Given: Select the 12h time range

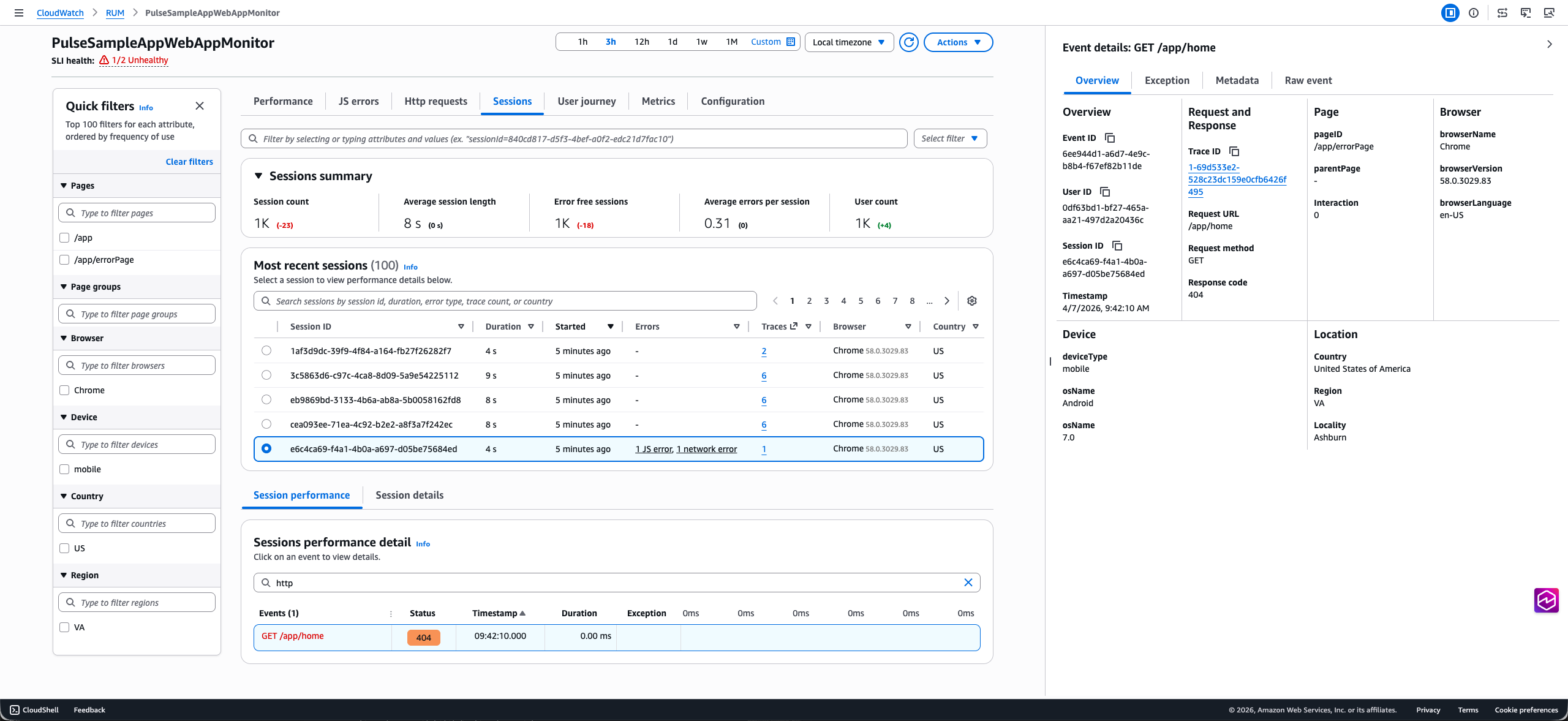Looking at the screenshot, I should pyautogui.click(x=641, y=42).
